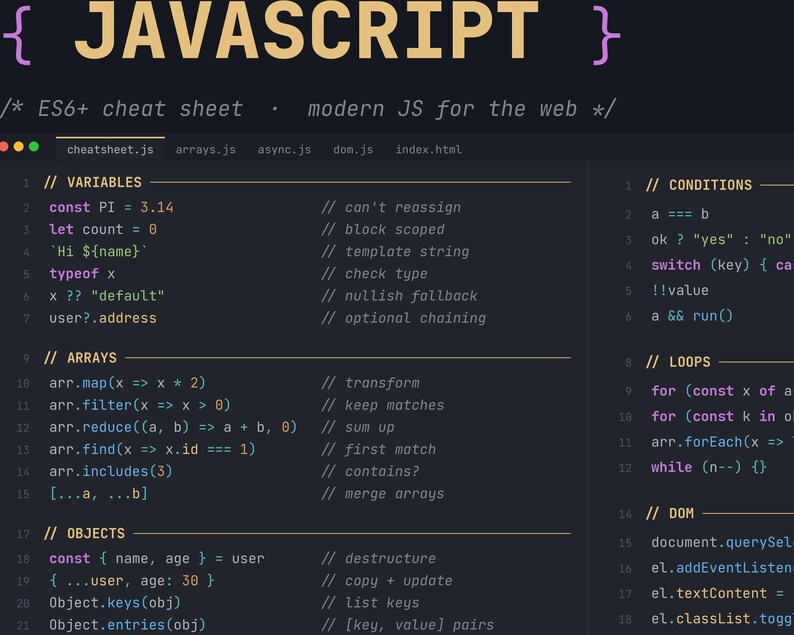Viewport: 794px width, 635px height.
Task: Click the `Hi ${name}` template string
Action: [99, 251]
